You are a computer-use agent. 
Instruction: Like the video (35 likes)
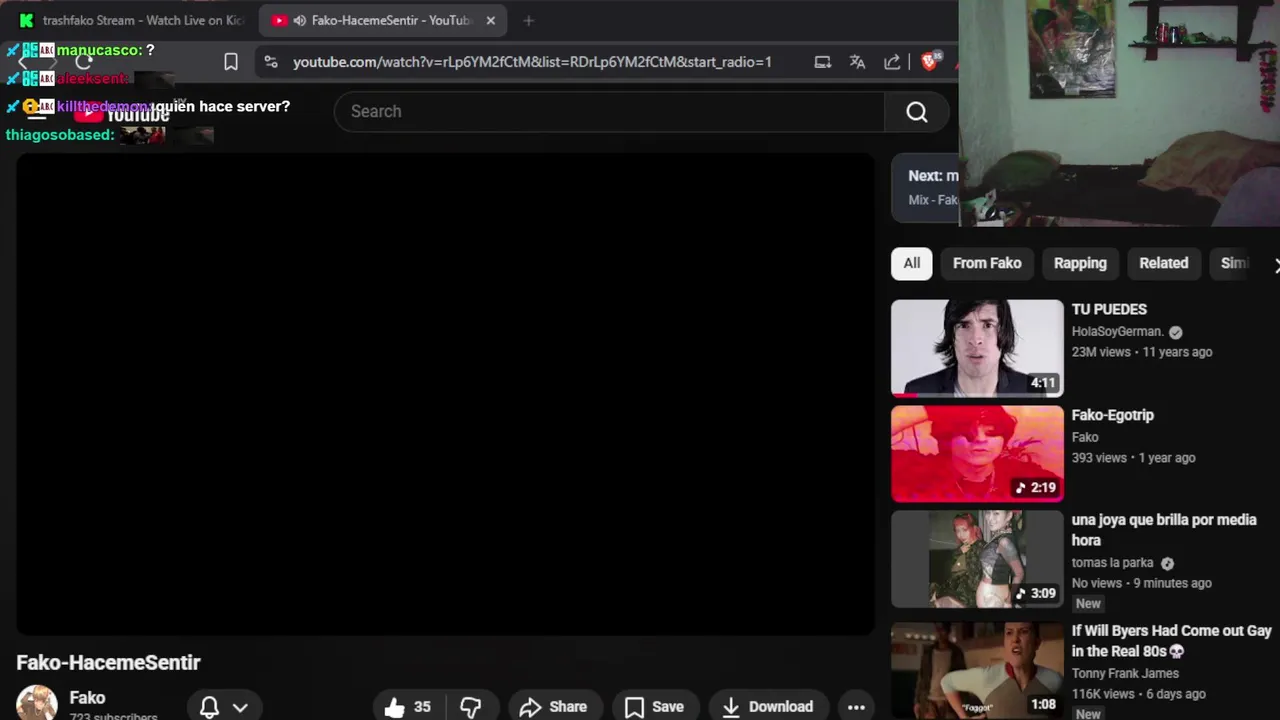tap(408, 707)
